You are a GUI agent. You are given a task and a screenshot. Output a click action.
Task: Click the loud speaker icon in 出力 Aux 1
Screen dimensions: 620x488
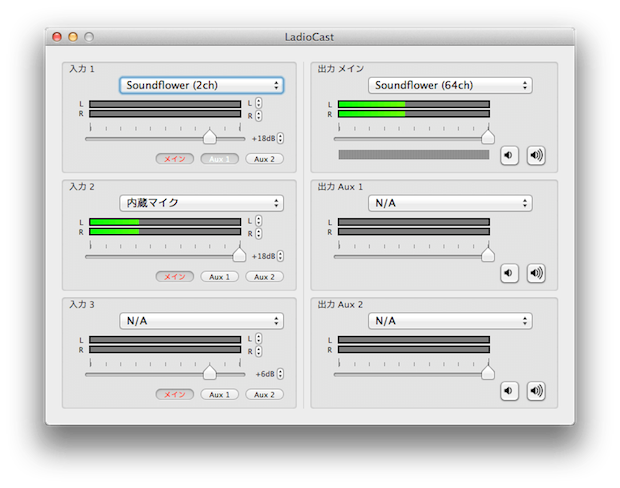coord(536,273)
